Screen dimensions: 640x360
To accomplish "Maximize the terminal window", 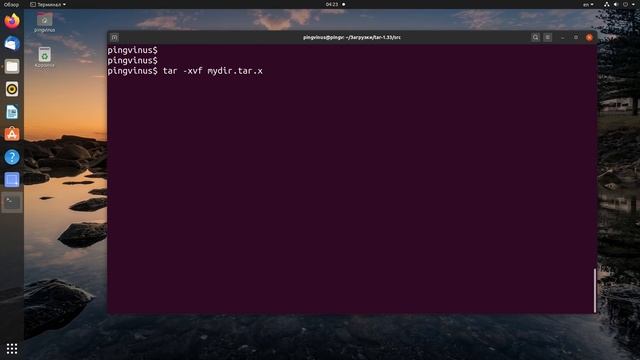I will click(576, 38).
